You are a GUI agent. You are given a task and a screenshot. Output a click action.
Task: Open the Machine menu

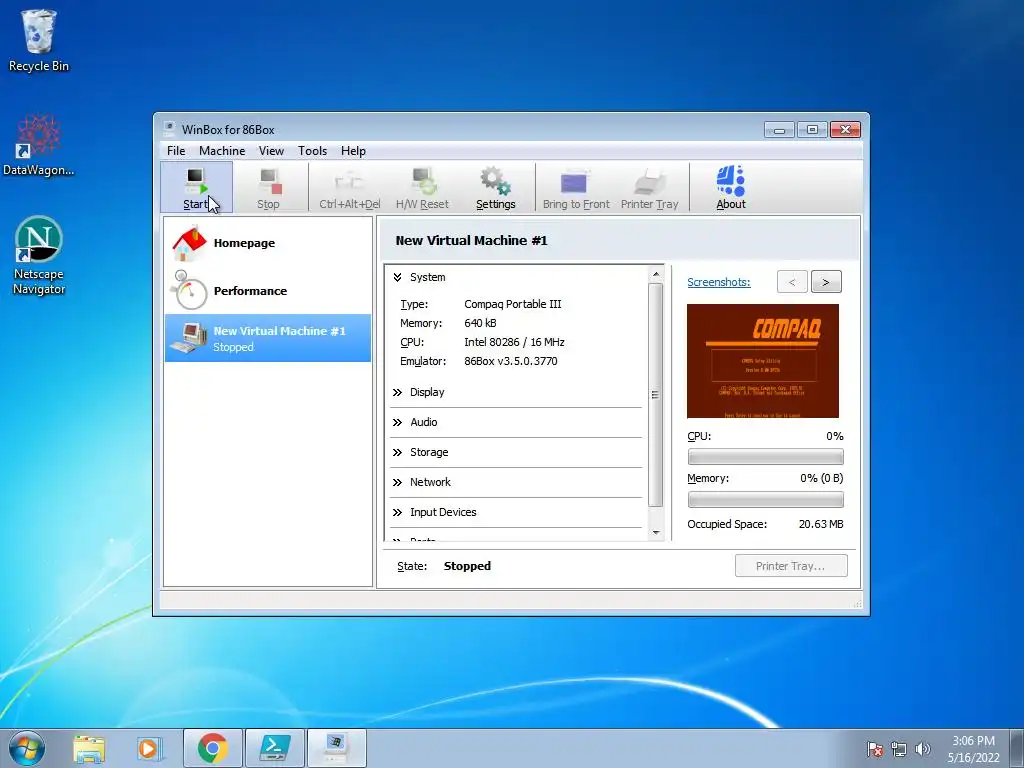tap(222, 151)
